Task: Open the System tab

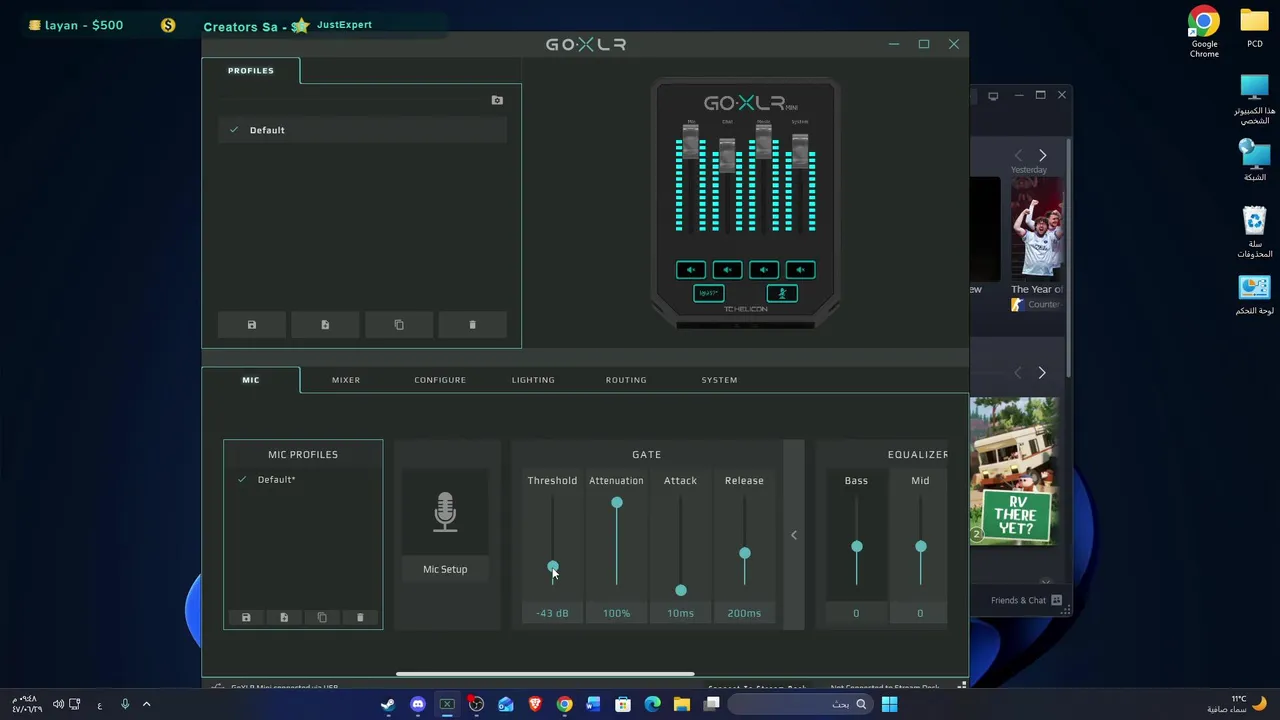Action: [x=719, y=380]
